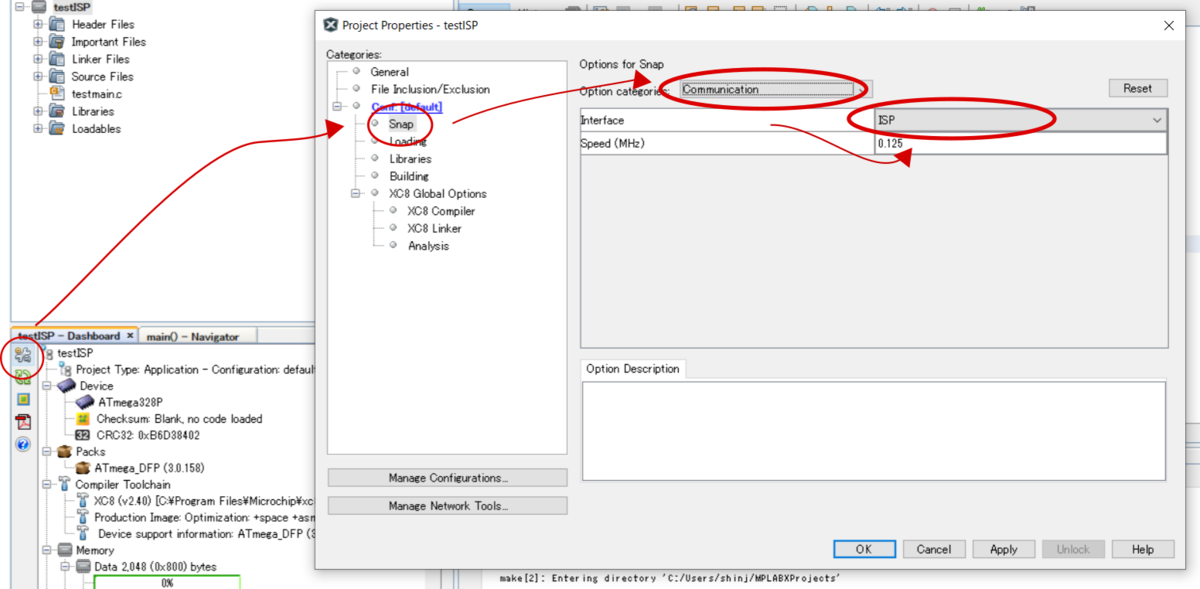Click the Help button
This screenshot has height=589, width=1200.
click(1143, 549)
